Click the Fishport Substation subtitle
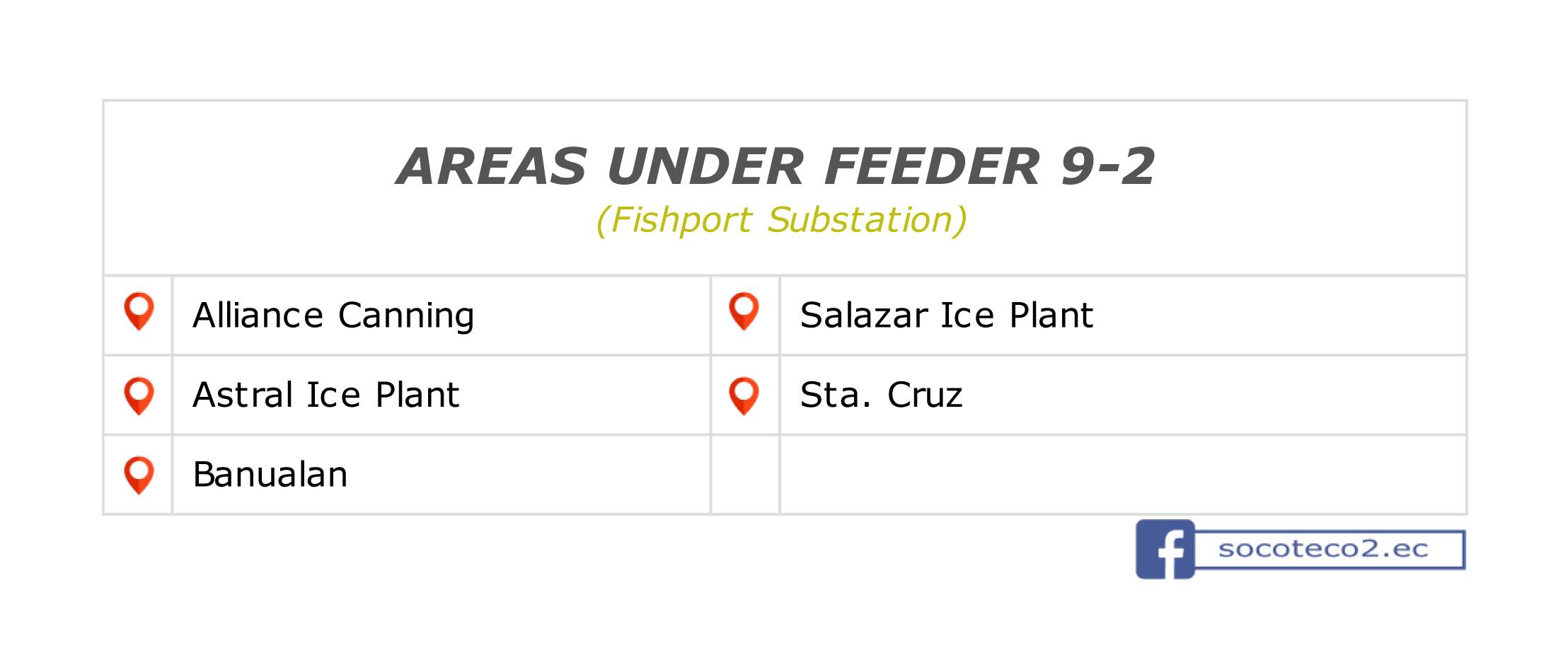1568x665 pixels. pos(781,220)
